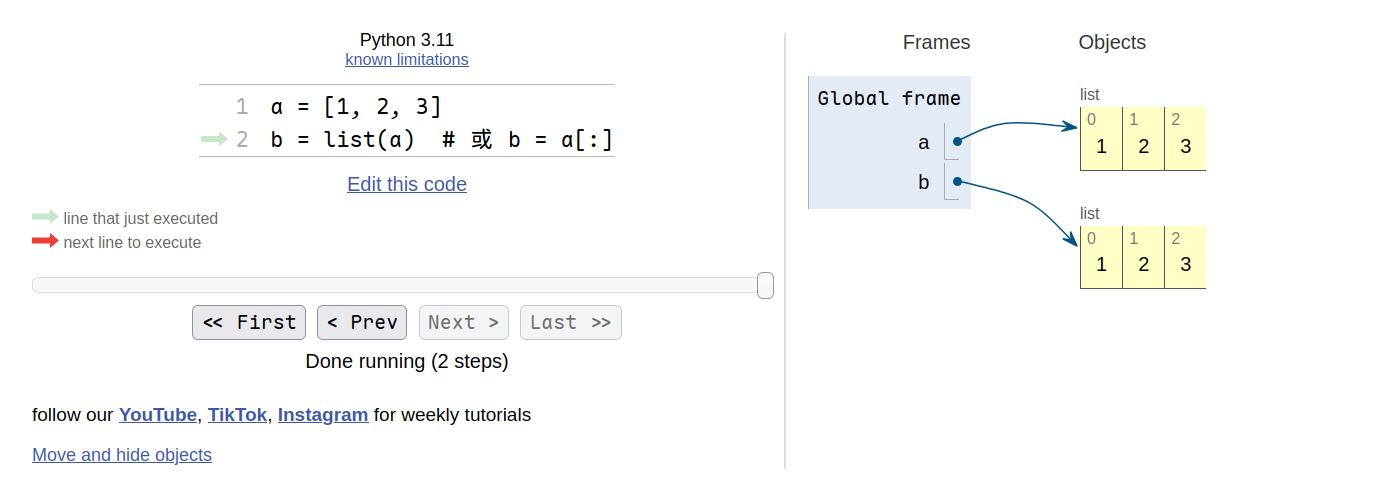Open the known limitations link
Viewport: 1396px width, 496px height.
(x=407, y=59)
